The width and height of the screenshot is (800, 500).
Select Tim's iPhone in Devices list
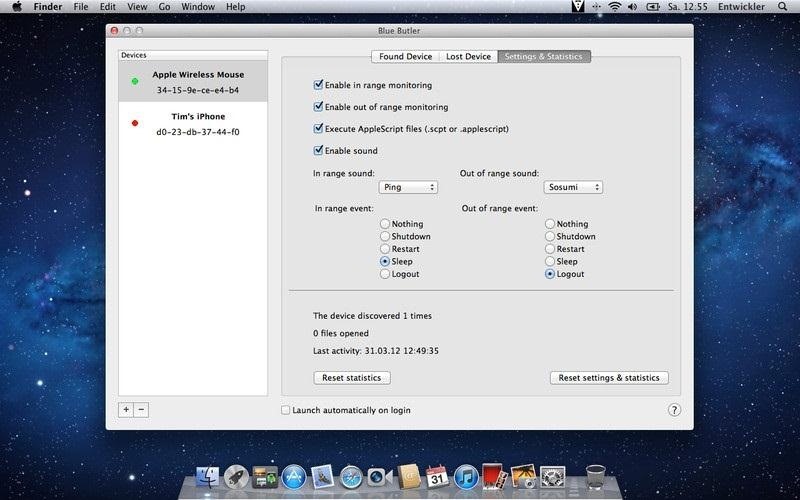[193, 123]
